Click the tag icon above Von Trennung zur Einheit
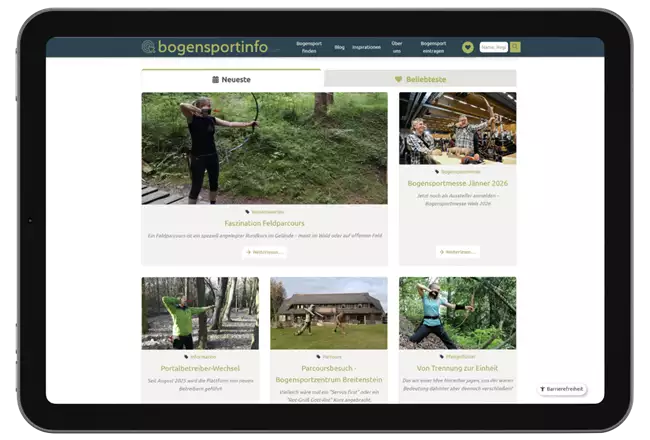The image size is (650, 440). [x=441, y=357]
